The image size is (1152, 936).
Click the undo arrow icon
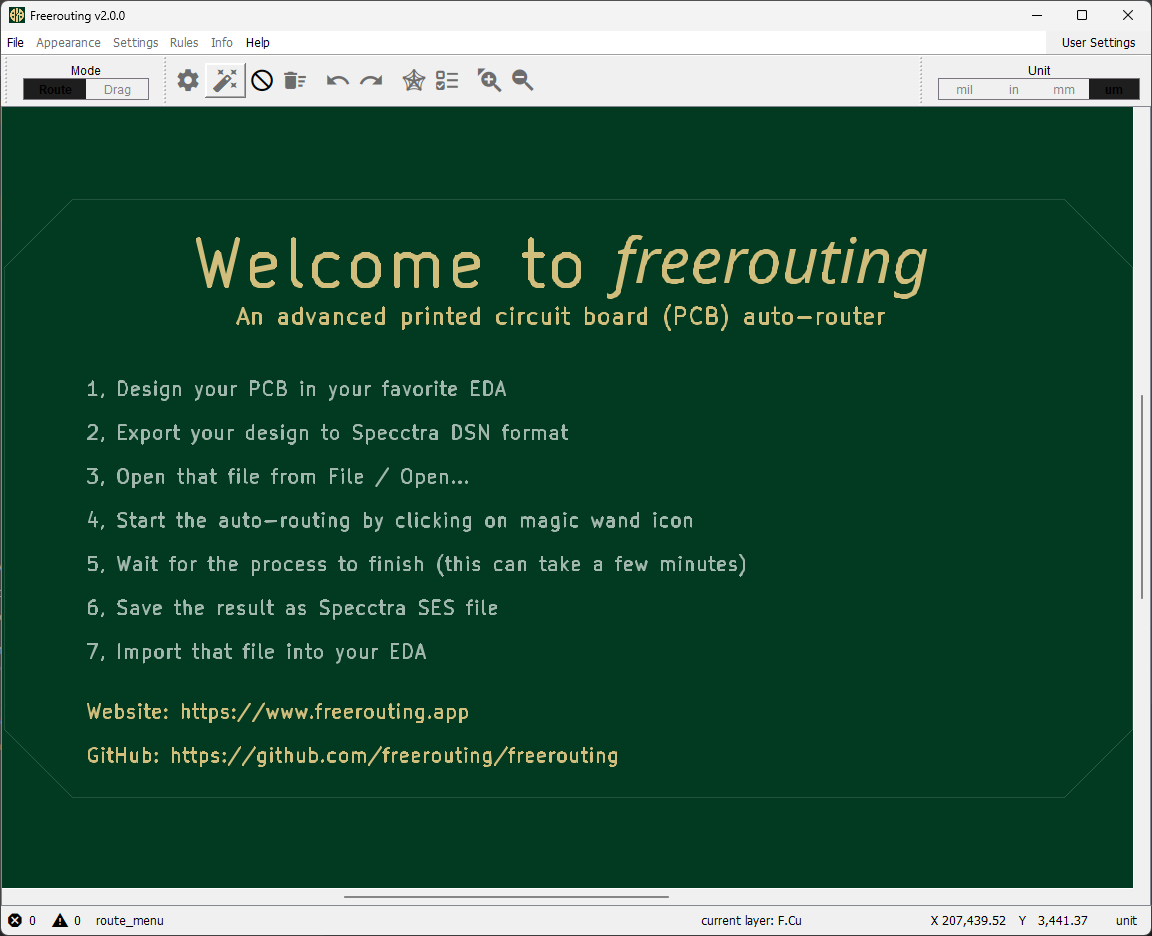[338, 80]
